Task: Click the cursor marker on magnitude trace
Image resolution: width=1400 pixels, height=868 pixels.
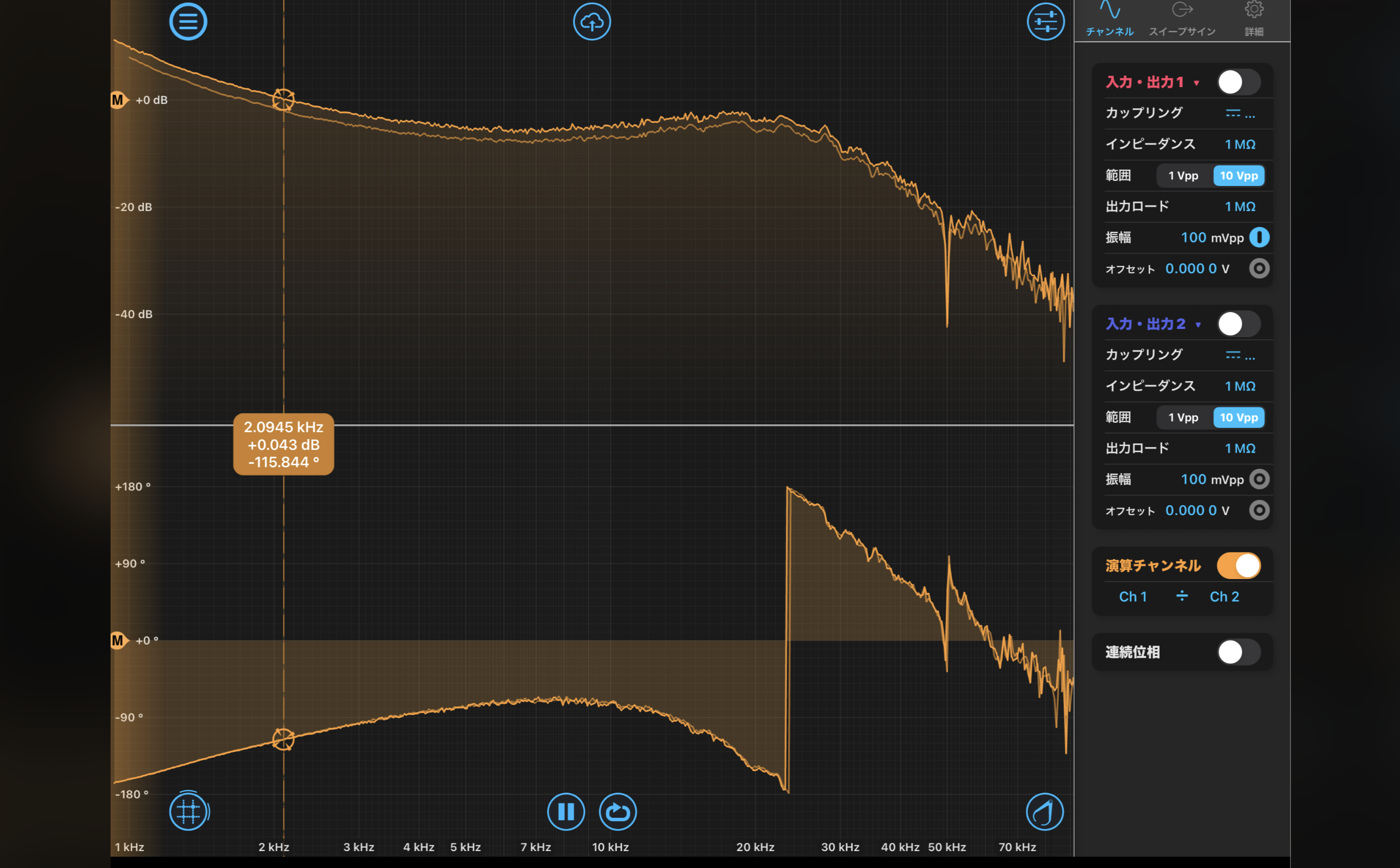Action: (x=283, y=100)
